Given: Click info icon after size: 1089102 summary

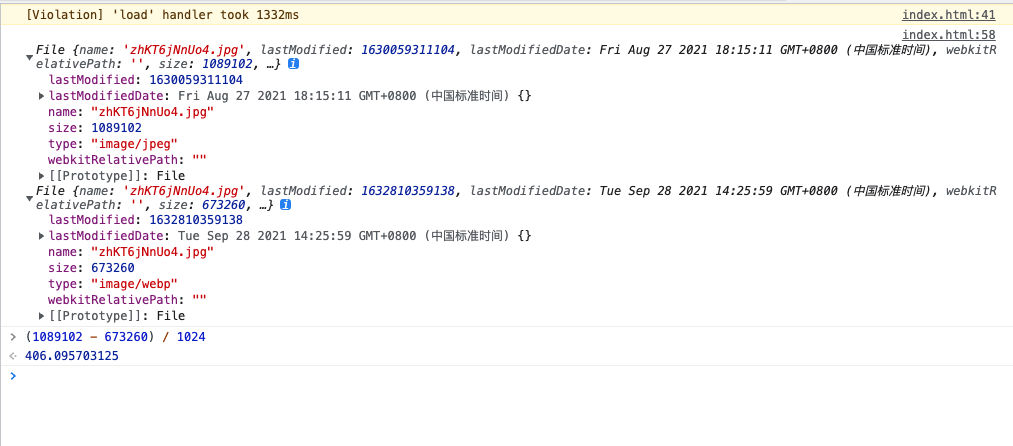Looking at the screenshot, I should click(293, 64).
